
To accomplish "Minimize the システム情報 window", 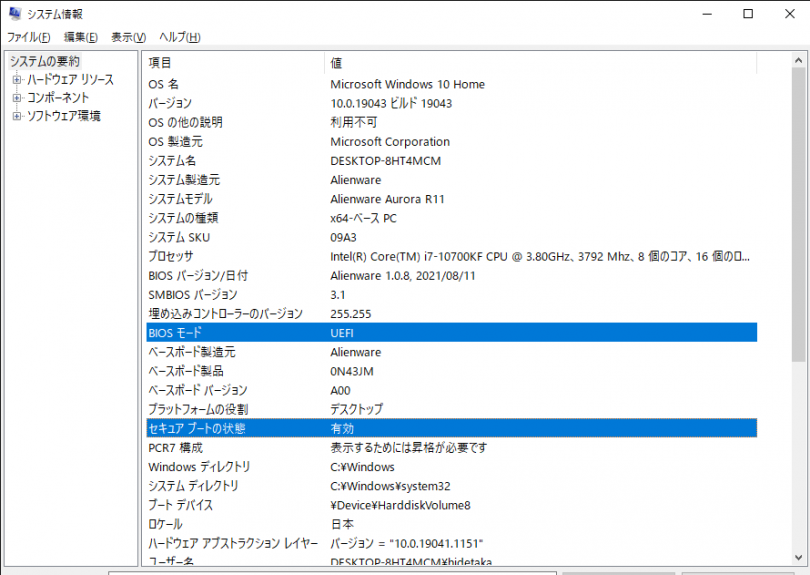I will pyautogui.click(x=707, y=14).
